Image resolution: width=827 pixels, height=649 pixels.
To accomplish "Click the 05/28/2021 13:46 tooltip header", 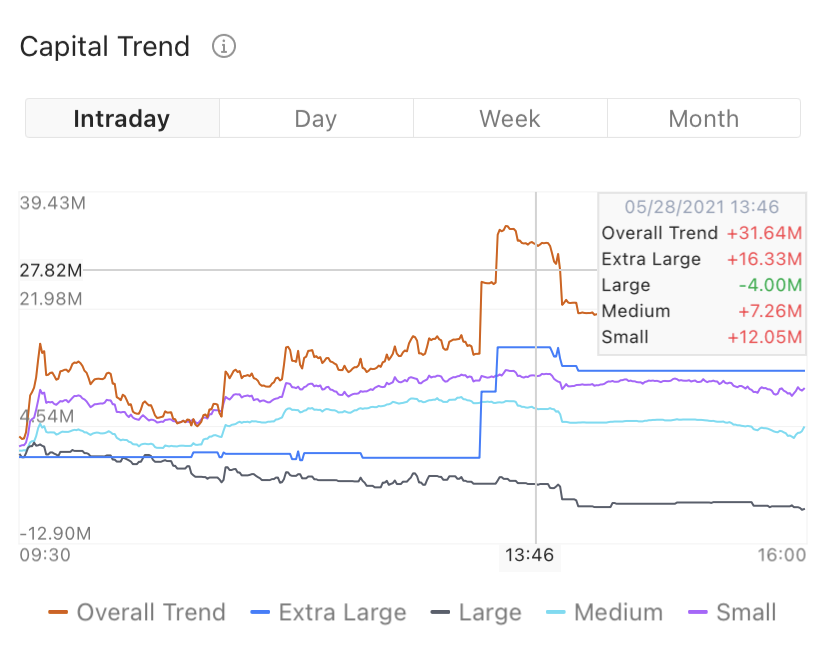I will pyautogui.click(x=701, y=207).
